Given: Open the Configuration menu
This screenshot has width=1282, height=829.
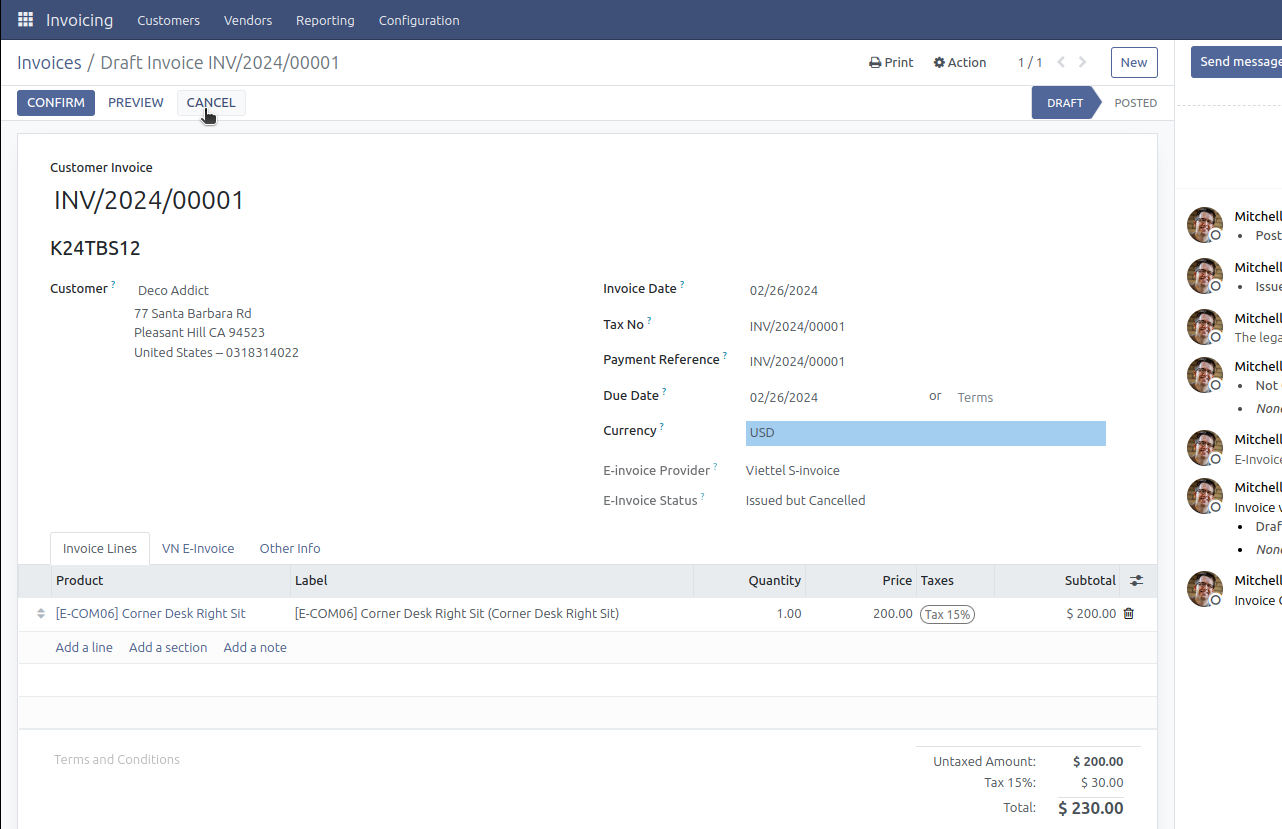Looking at the screenshot, I should click(419, 20).
